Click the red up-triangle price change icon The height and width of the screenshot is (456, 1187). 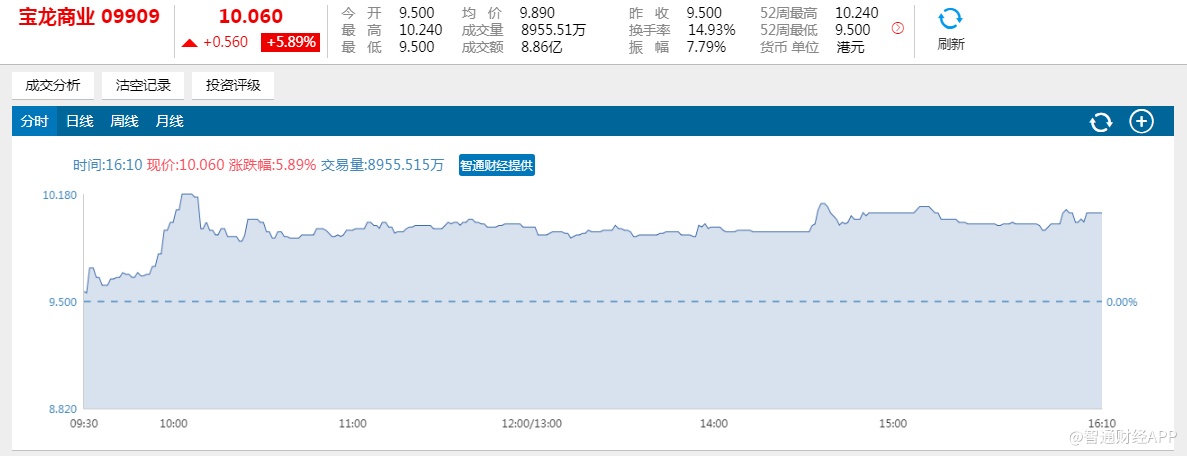(189, 43)
